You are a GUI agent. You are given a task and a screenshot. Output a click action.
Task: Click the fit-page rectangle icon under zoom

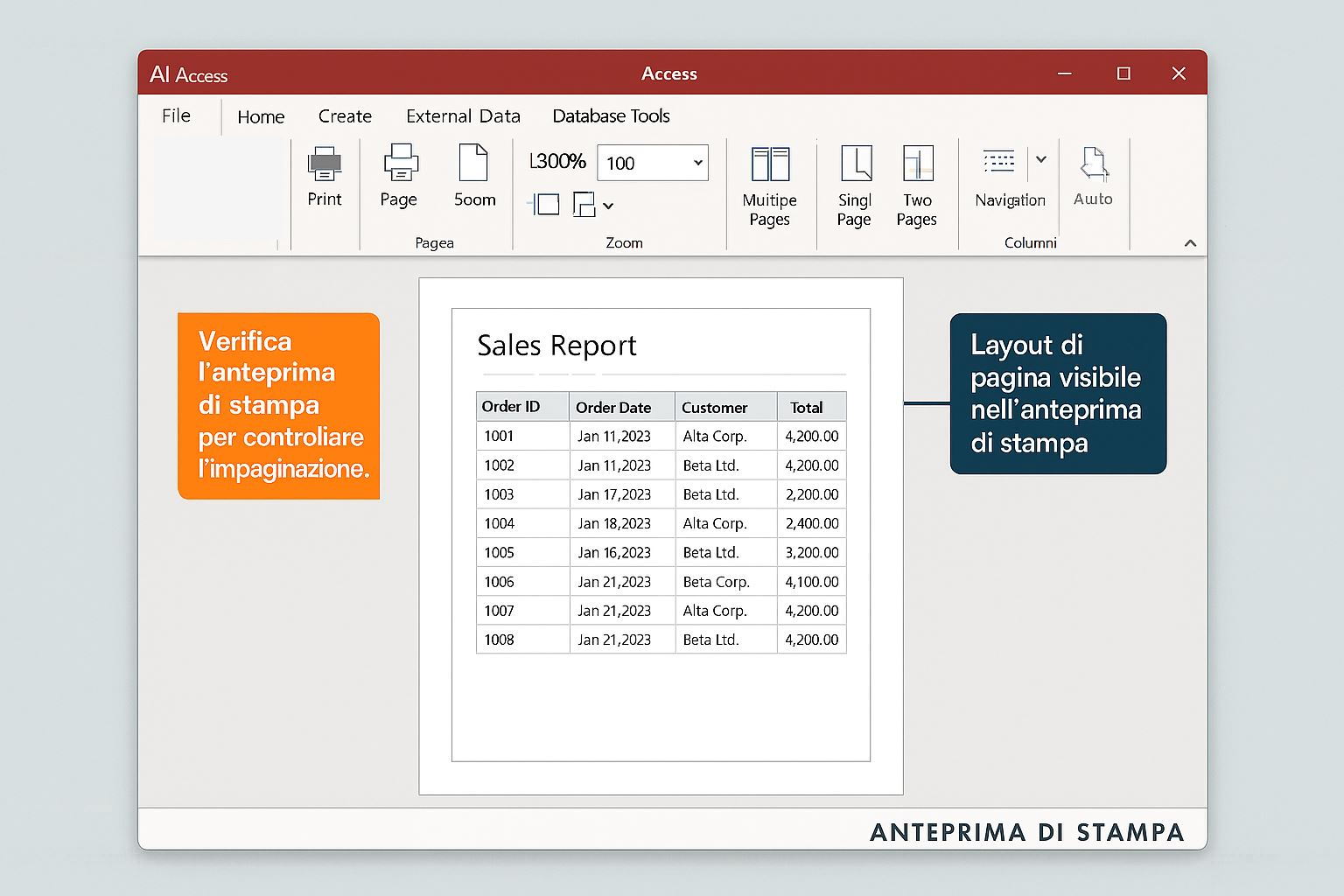click(x=544, y=205)
